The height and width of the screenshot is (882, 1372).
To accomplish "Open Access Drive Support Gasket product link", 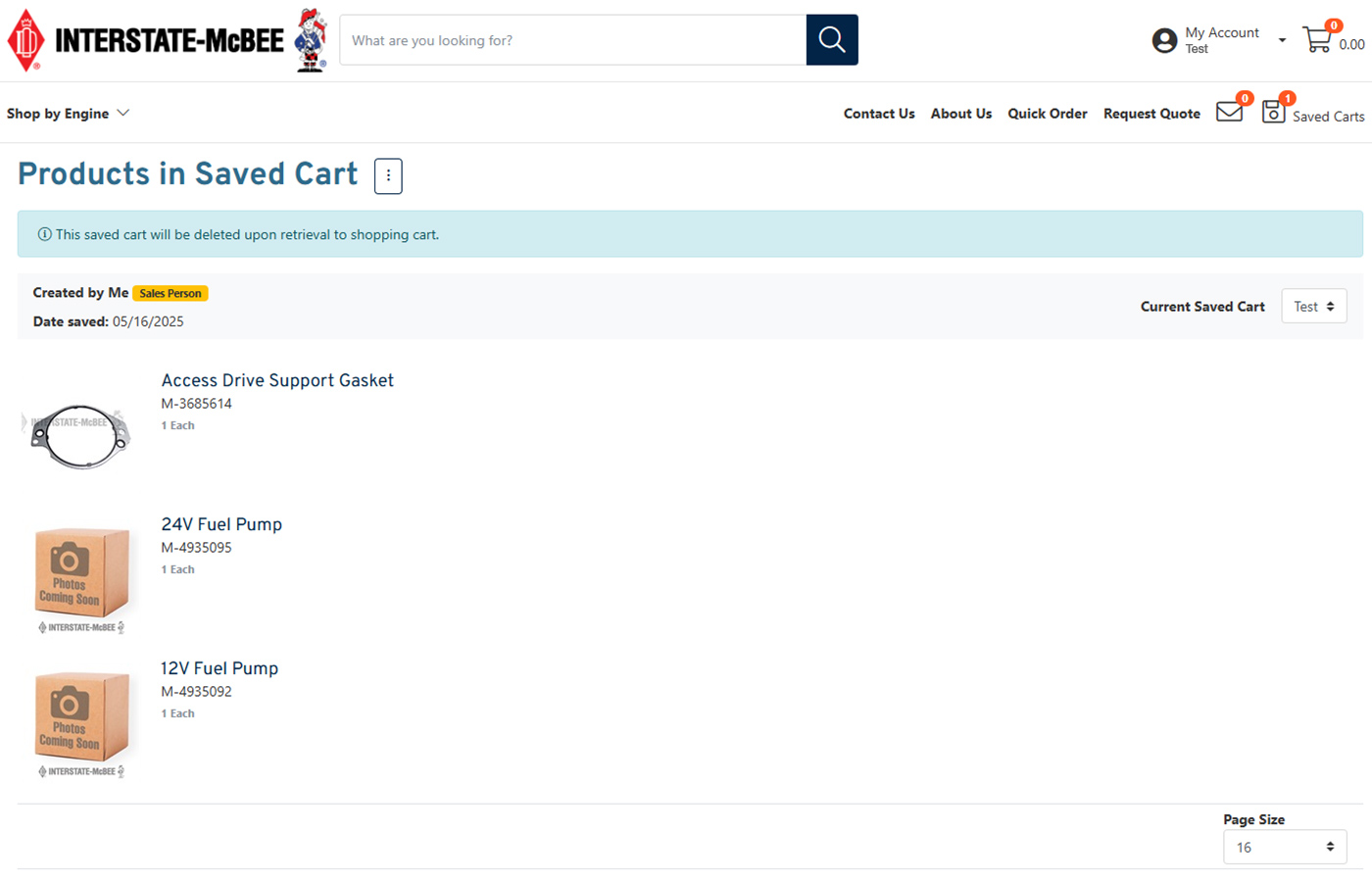I will 277,380.
